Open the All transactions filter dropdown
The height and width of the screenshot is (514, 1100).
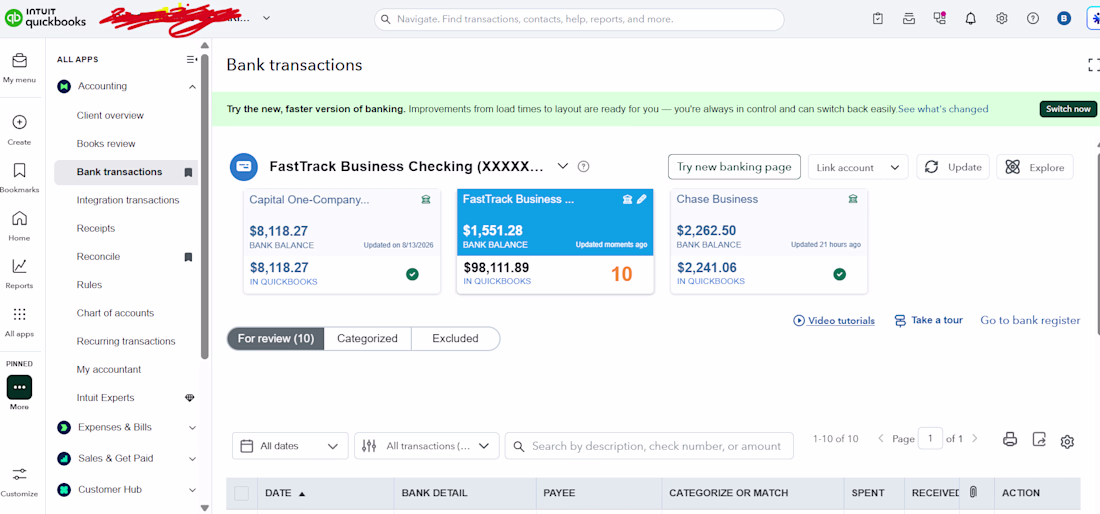point(427,446)
